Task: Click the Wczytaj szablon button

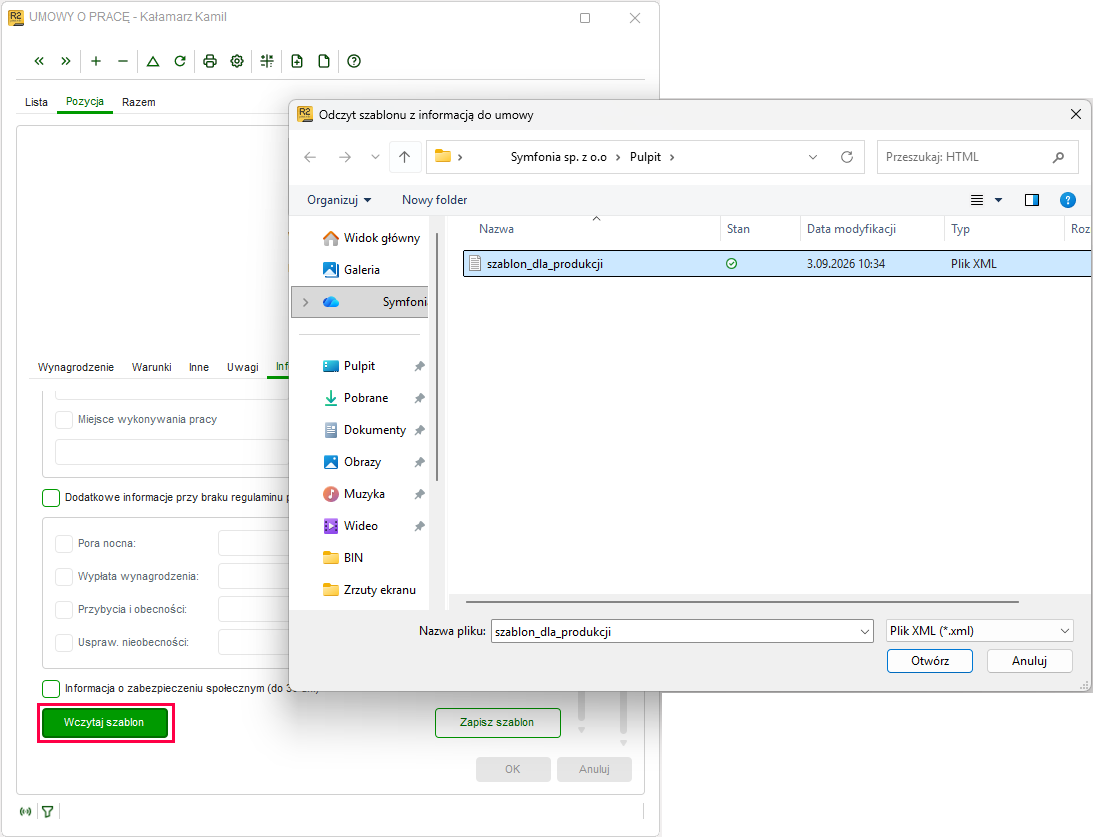Action: pos(105,723)
